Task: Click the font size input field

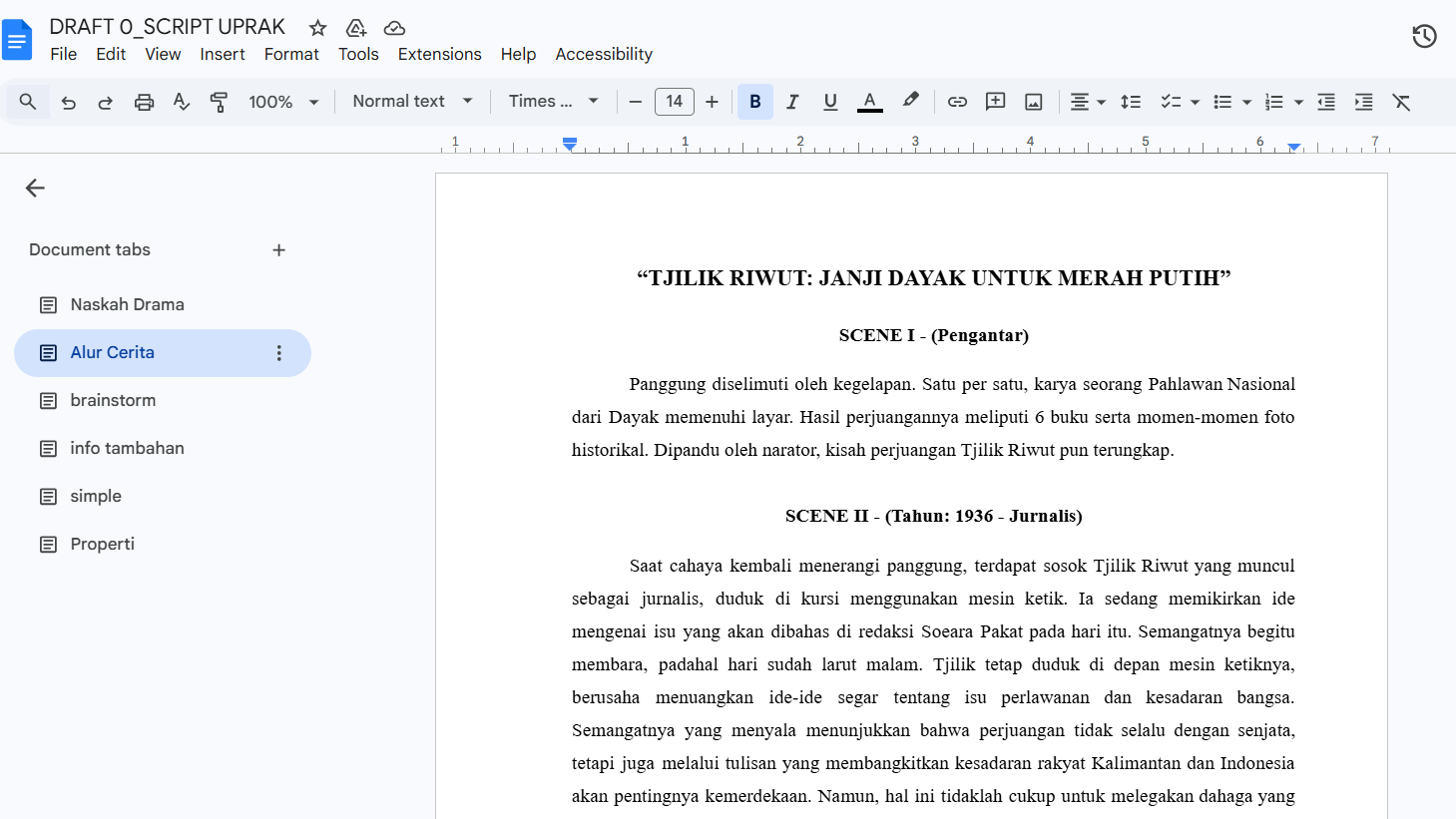Action: tap(674, 102)
